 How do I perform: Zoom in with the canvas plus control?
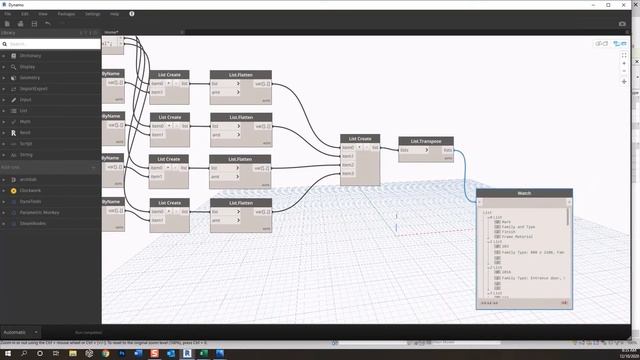coord(624,63)
